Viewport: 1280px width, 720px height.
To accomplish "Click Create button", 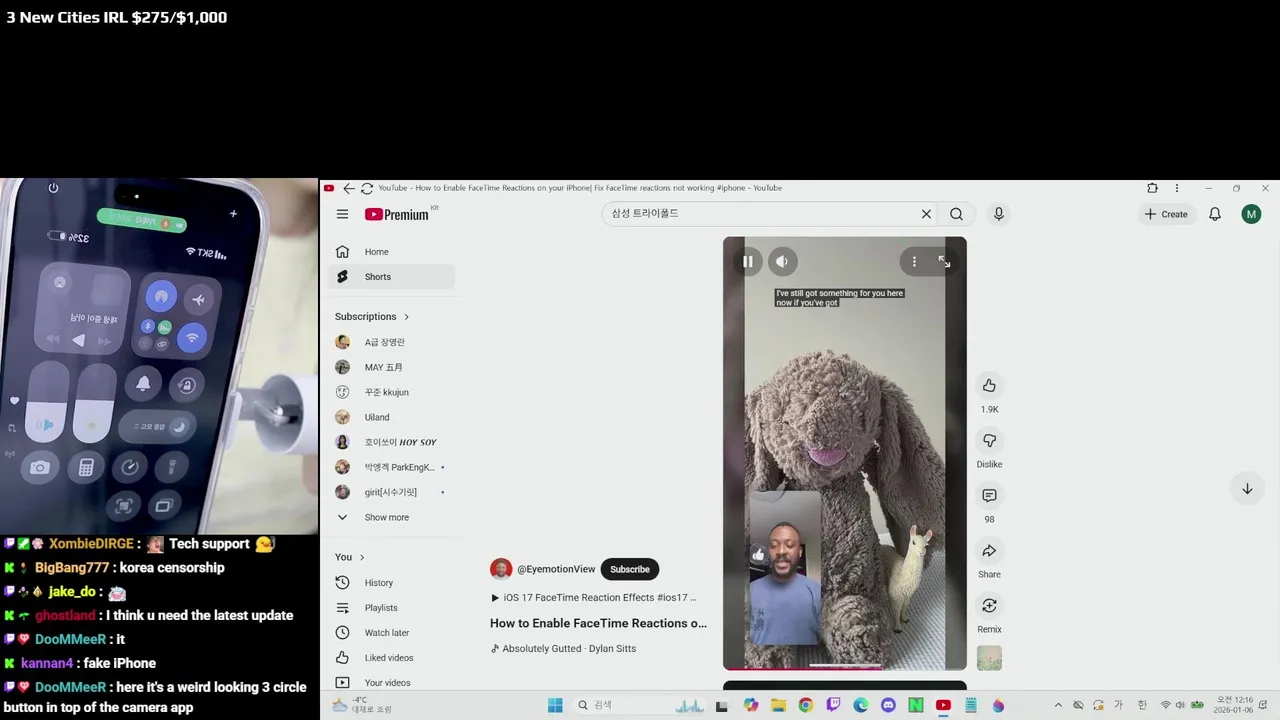I will tap(1166, 214).
